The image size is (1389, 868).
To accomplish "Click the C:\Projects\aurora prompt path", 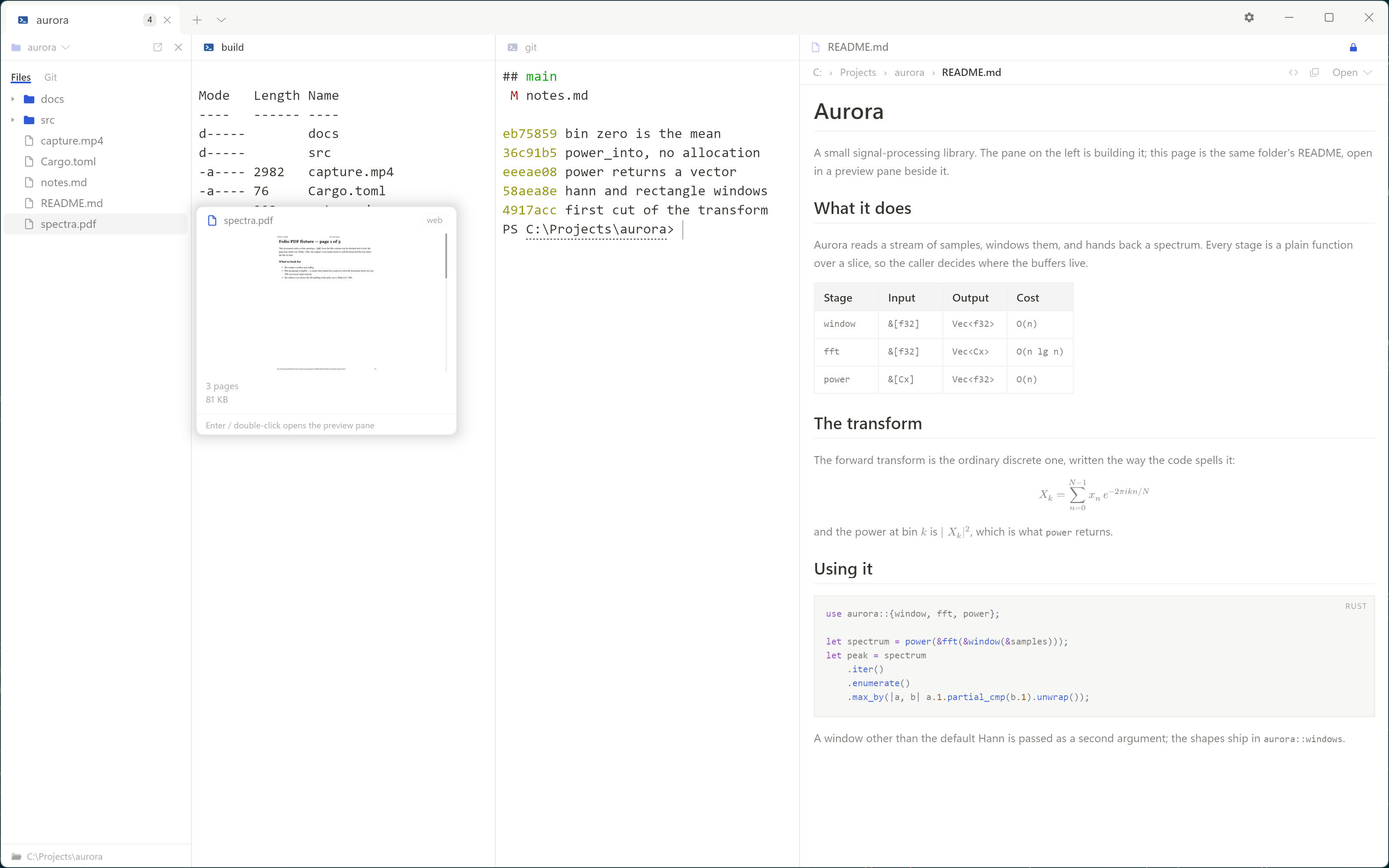I will [596, 230].
